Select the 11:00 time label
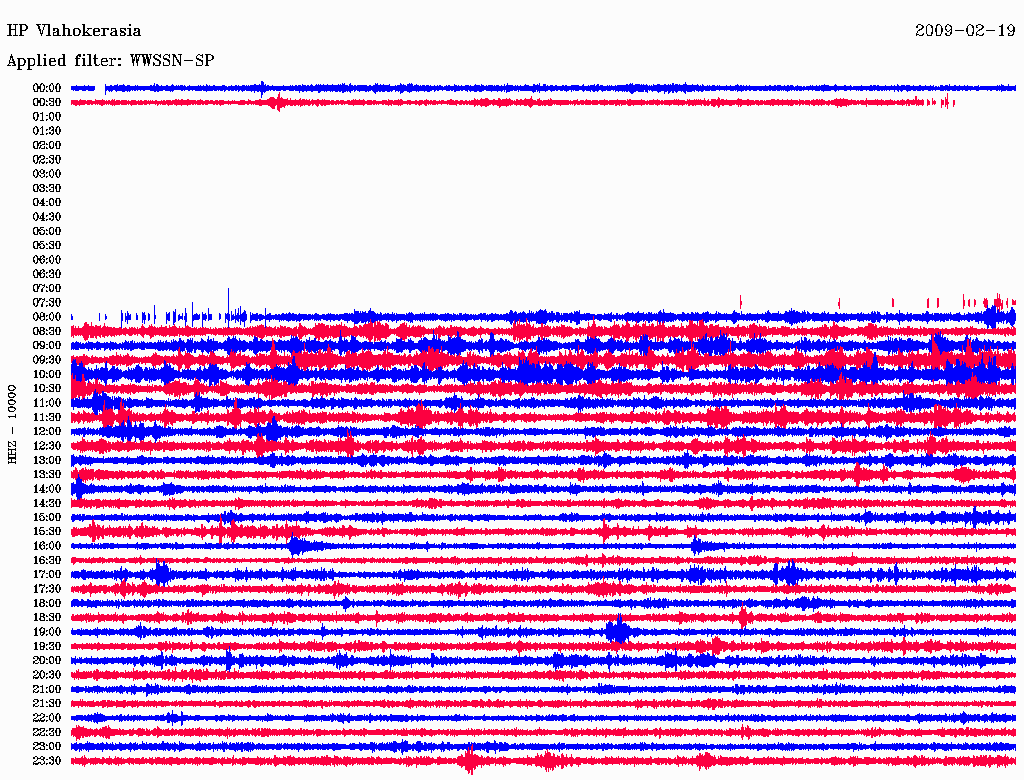 (46, 403)
